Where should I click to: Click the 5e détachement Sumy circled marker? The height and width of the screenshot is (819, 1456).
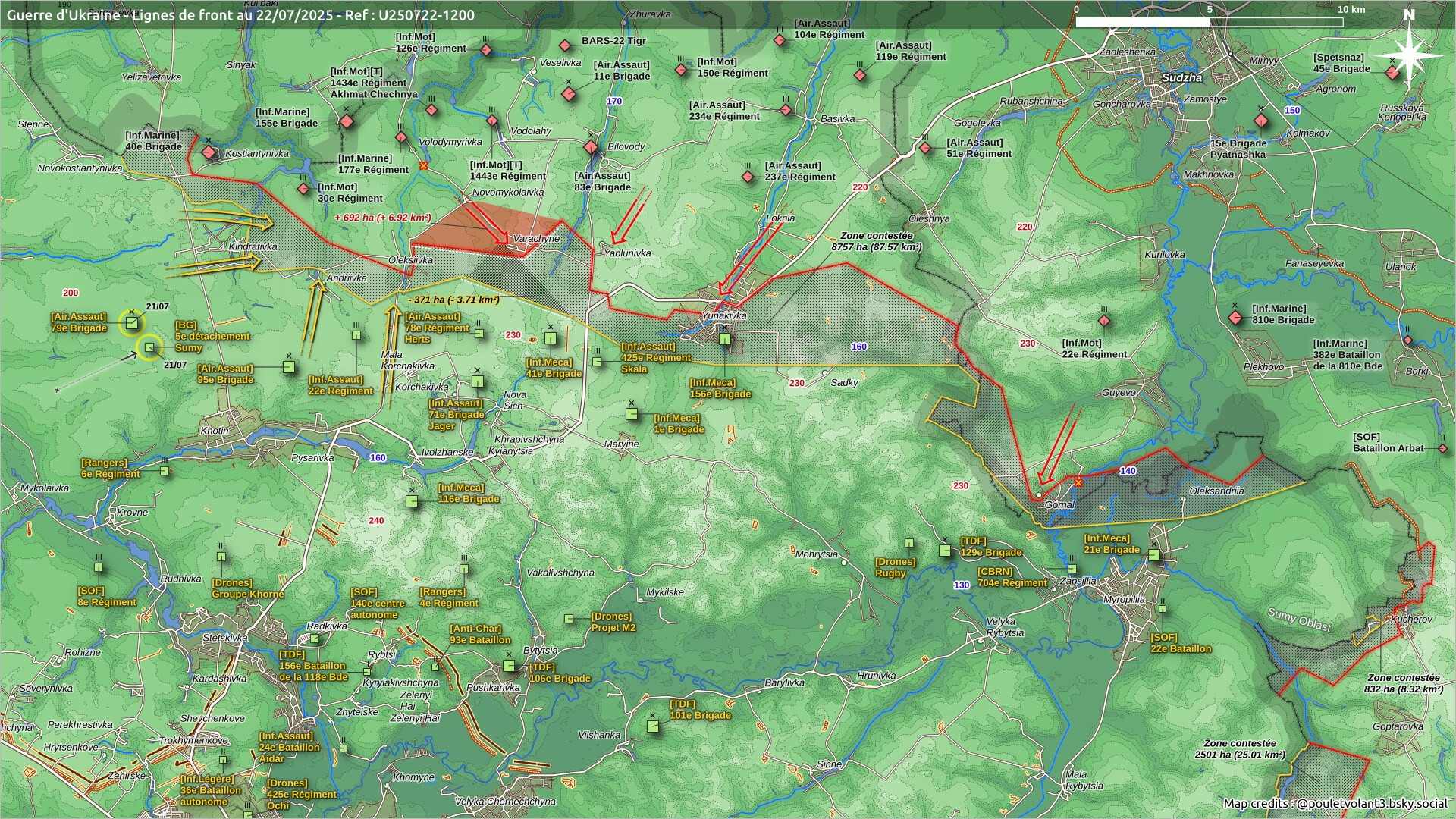tap(149, 347)
